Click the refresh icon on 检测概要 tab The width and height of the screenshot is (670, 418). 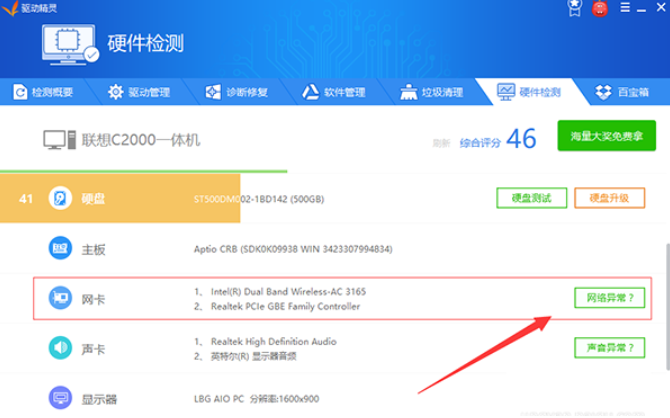pyautogui.click(x=20, y=92)
